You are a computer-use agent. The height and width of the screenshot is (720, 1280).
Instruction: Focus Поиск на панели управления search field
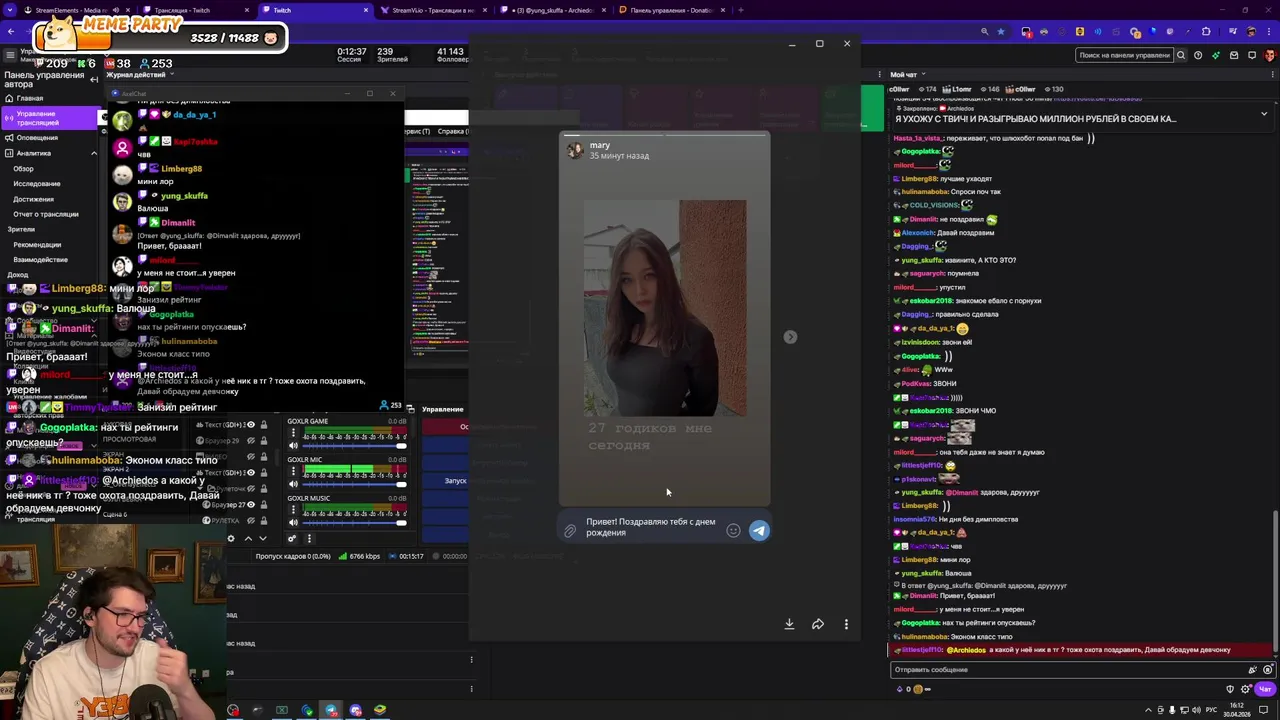1125,55
